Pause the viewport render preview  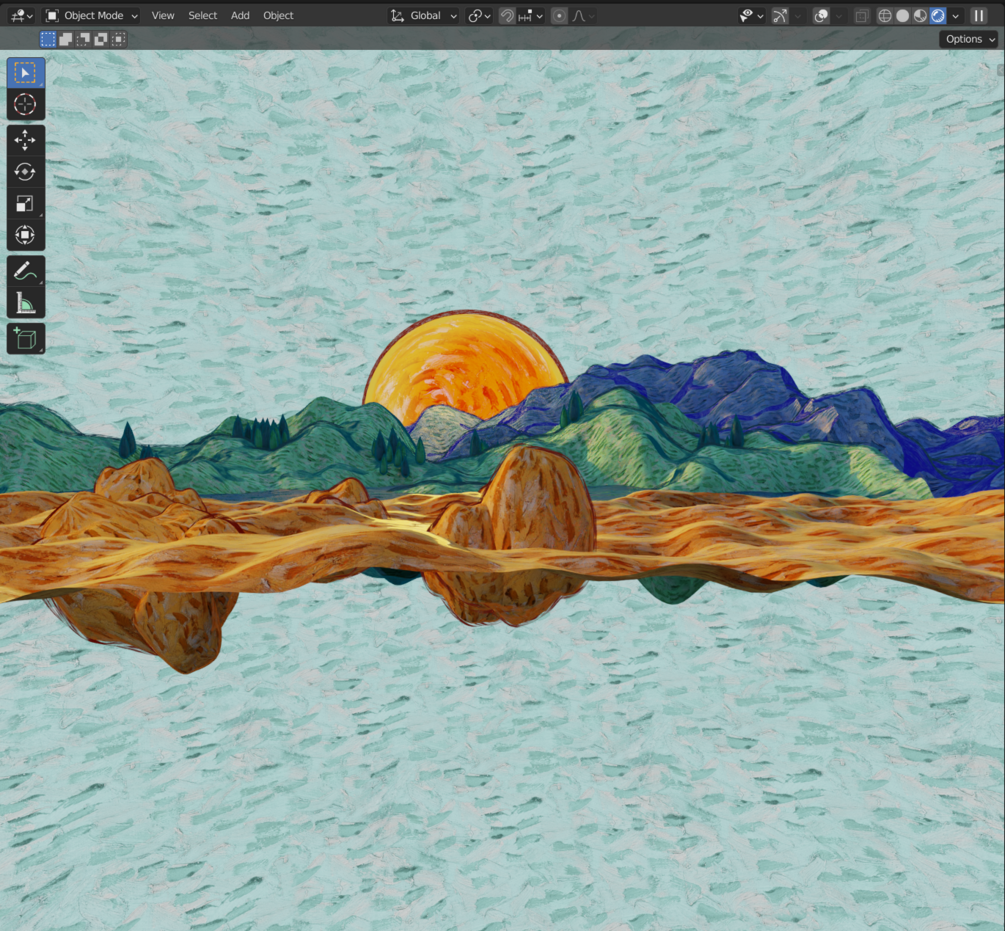979,15
